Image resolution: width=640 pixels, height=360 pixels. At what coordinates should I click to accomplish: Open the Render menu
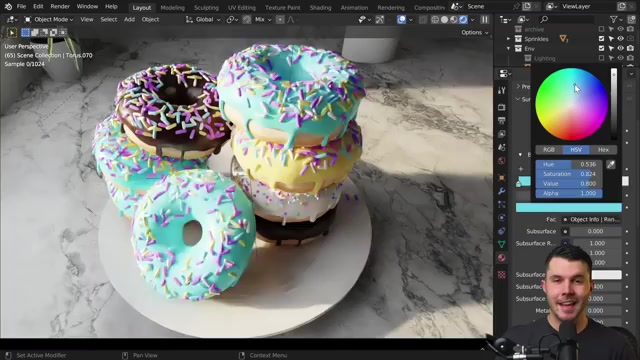tap(60, 7)
